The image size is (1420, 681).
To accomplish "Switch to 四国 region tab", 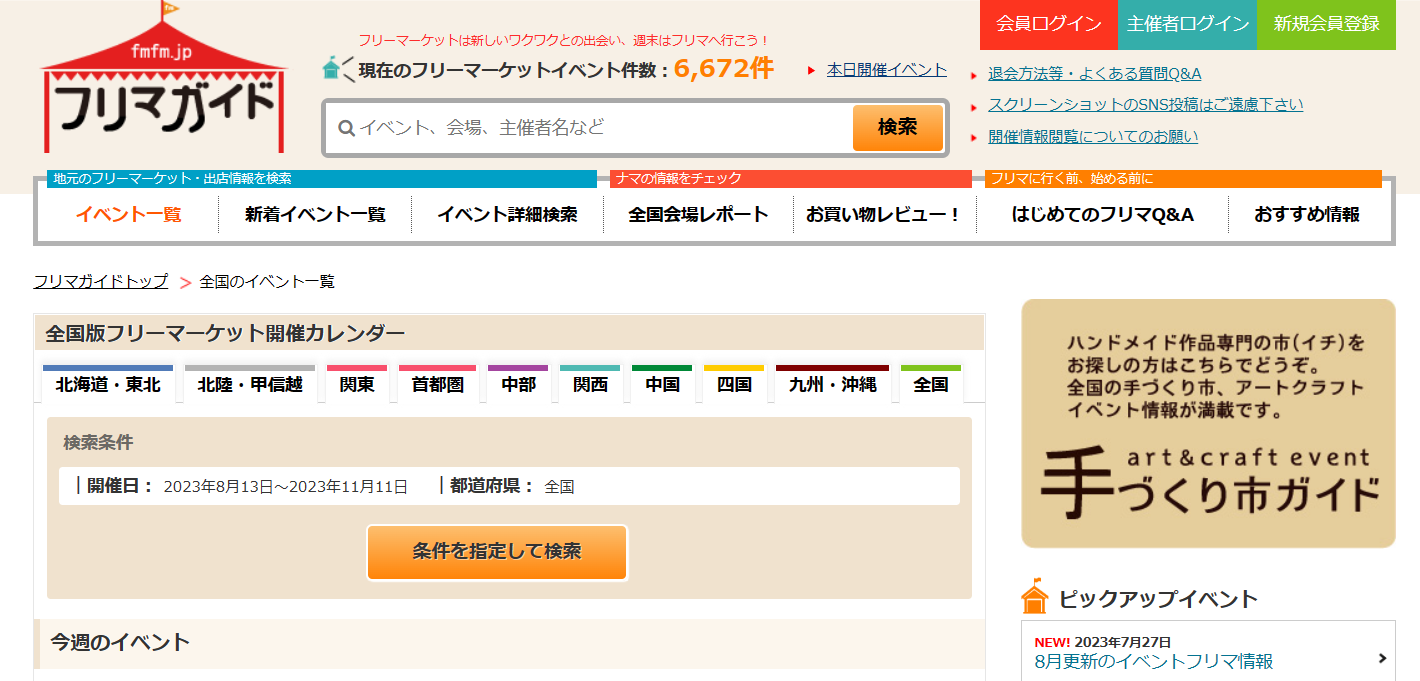I will coord(734,384).
